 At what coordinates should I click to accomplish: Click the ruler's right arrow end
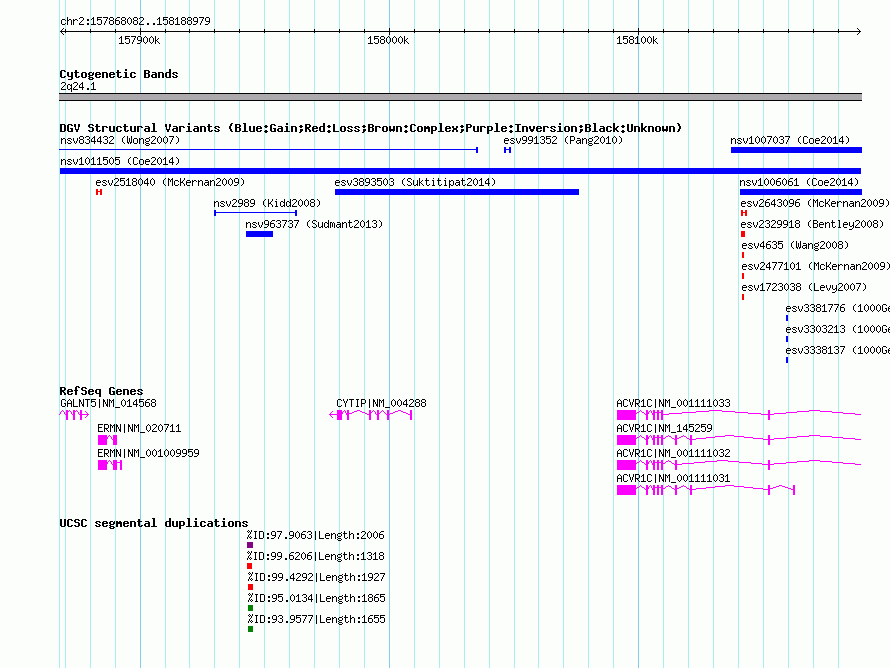tap(859, 31)
